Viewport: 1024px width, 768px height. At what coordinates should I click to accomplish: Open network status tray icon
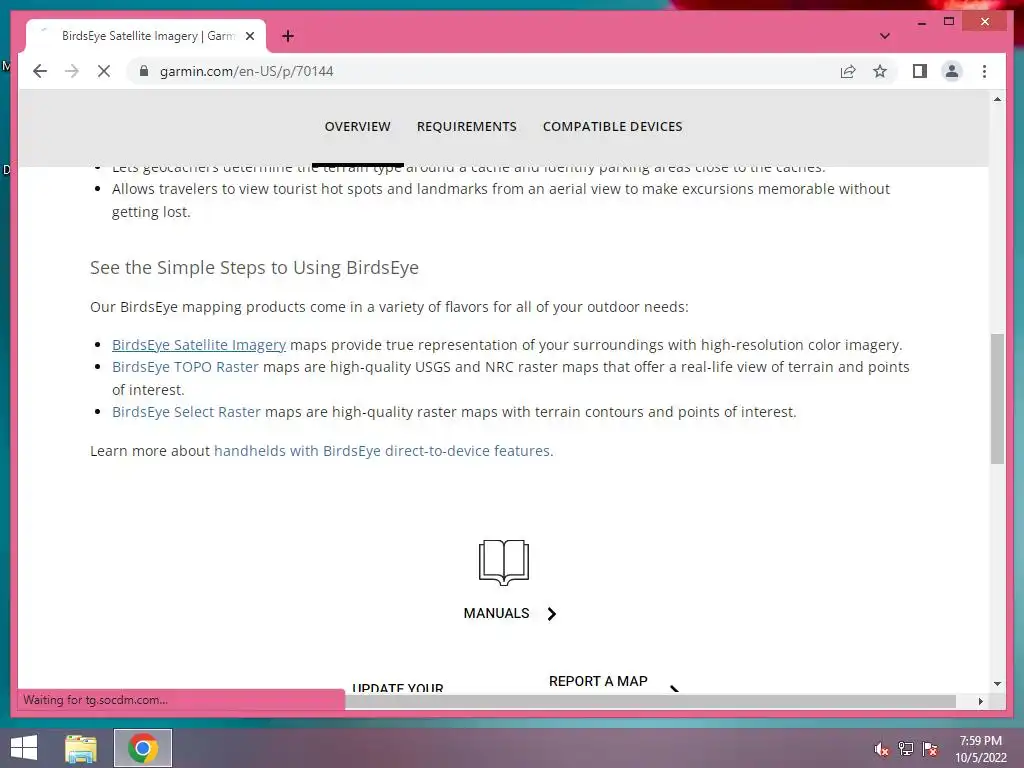tap(906, 749)
